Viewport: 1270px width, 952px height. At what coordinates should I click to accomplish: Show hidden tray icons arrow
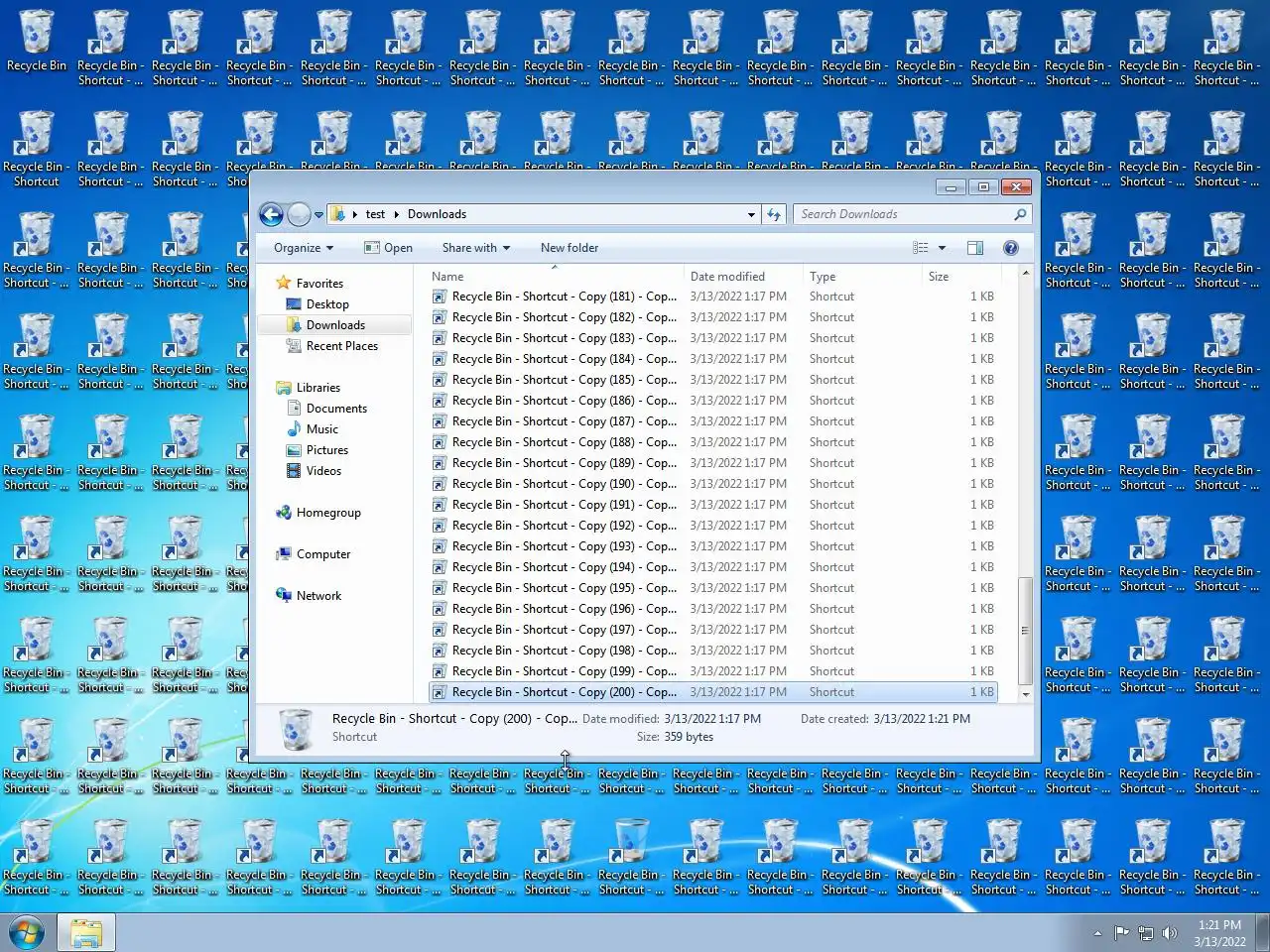1097,933
